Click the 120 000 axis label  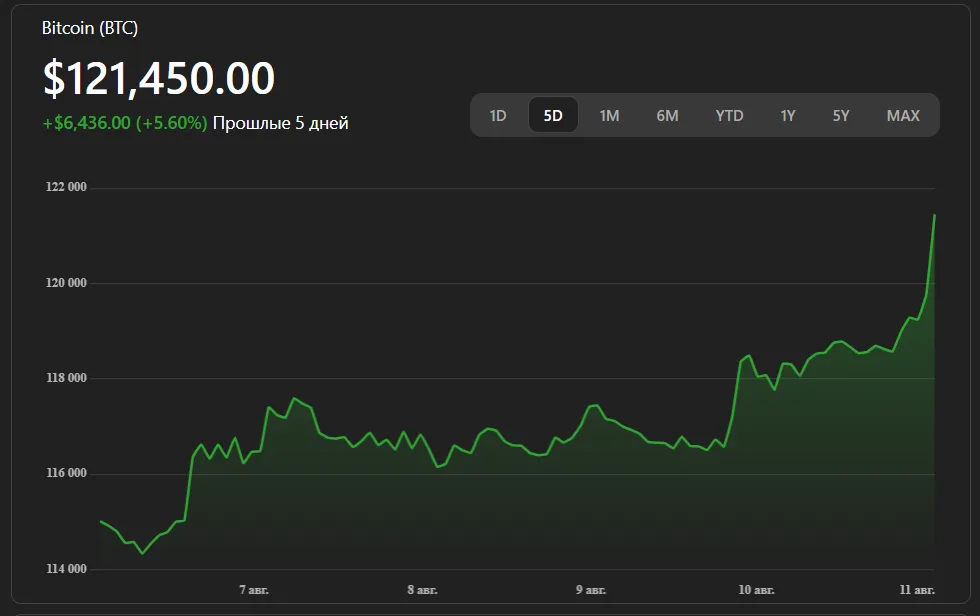(x=66, y=282)
